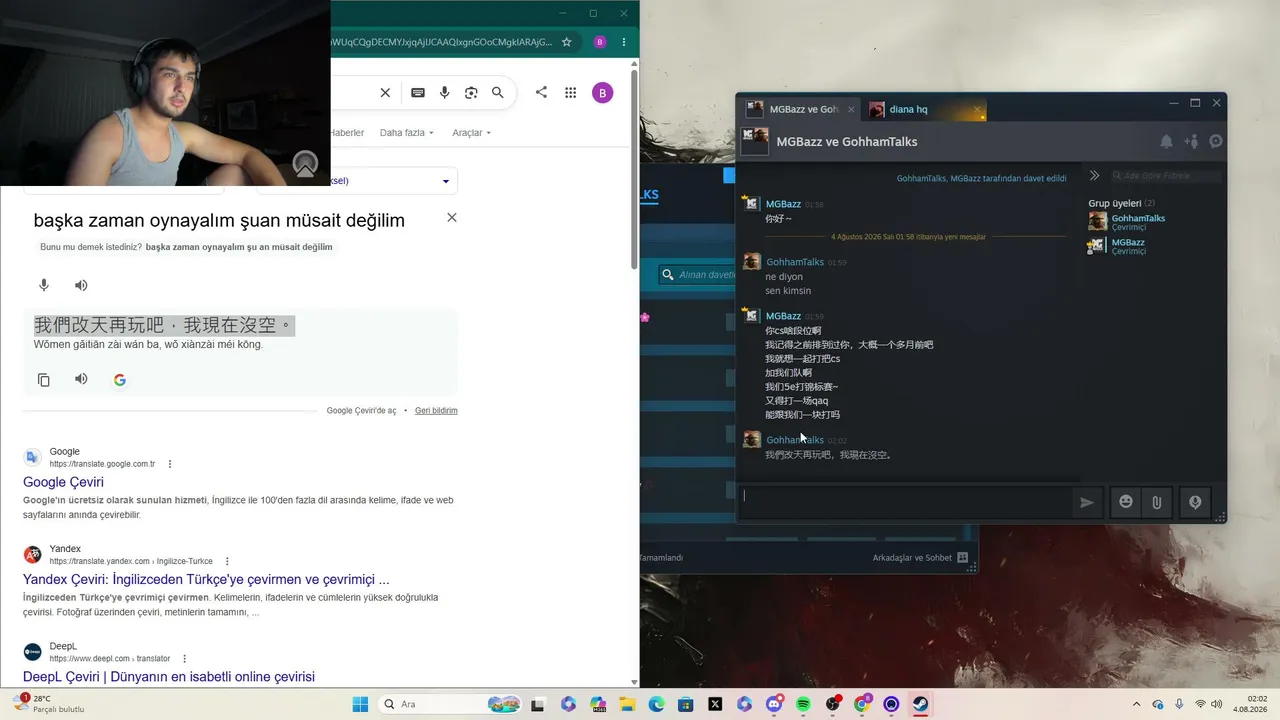Close the MGBazz ve GohhamTalks chat tab
The image size is (1280, 720).
852,109
